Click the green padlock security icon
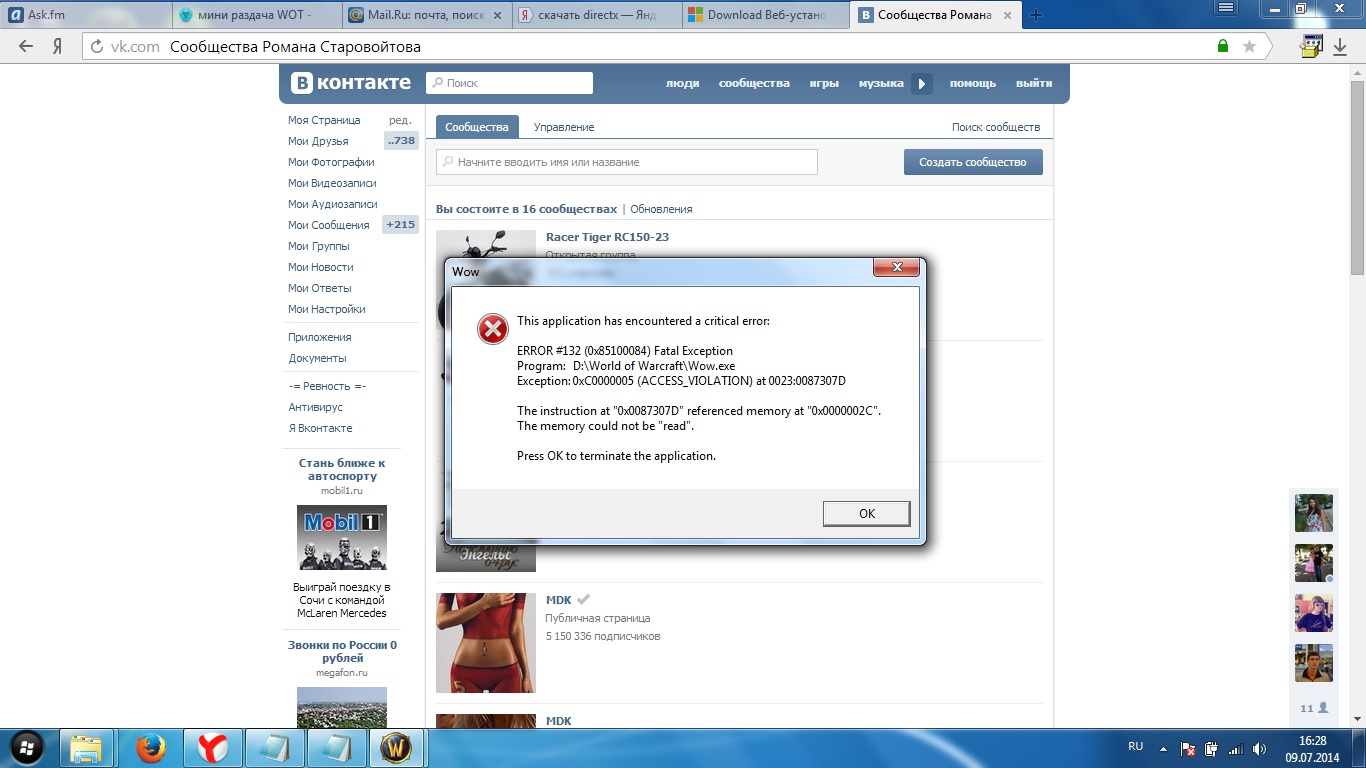This screenshot has width=1366, height=768. [x=1222, y=46]
